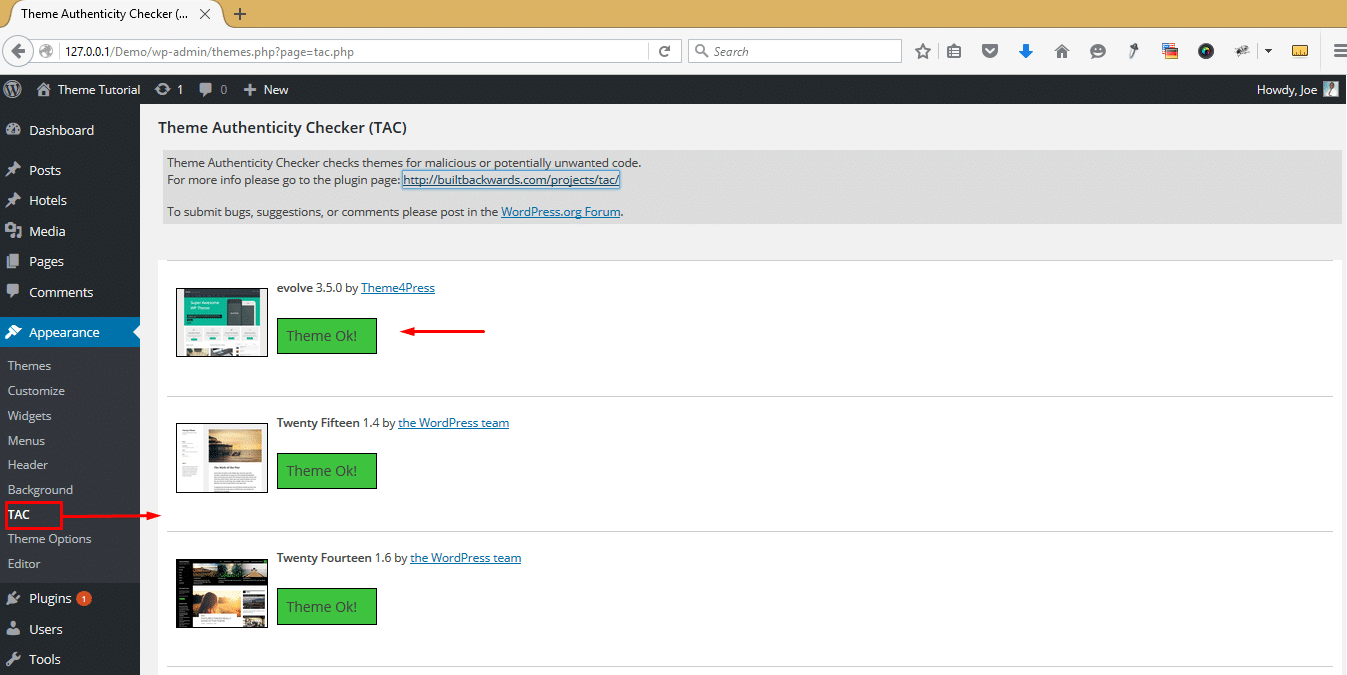Open Joe's user avatar in admin bar
The image size is (1347, 675).
[x=1331, y=89]
